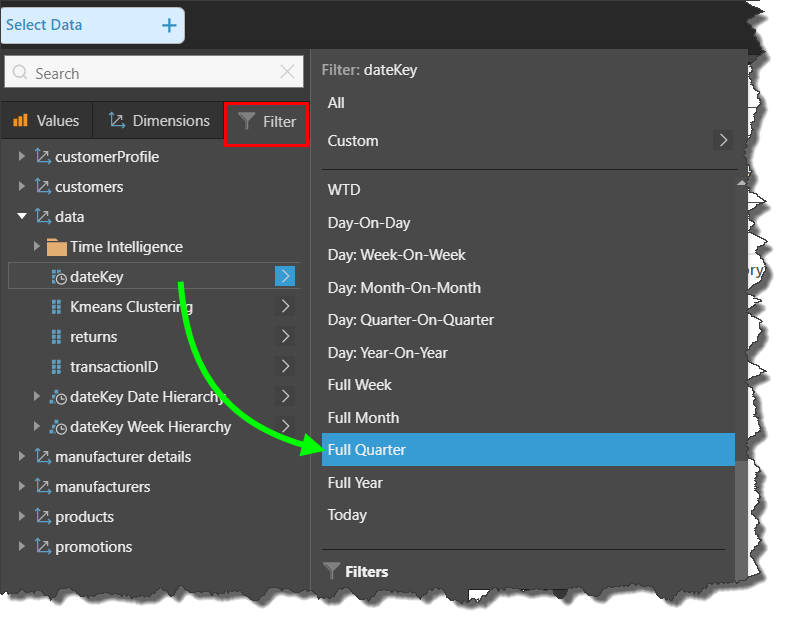
Task: Click the returns column grid icon
Action: tap(56, 337)
